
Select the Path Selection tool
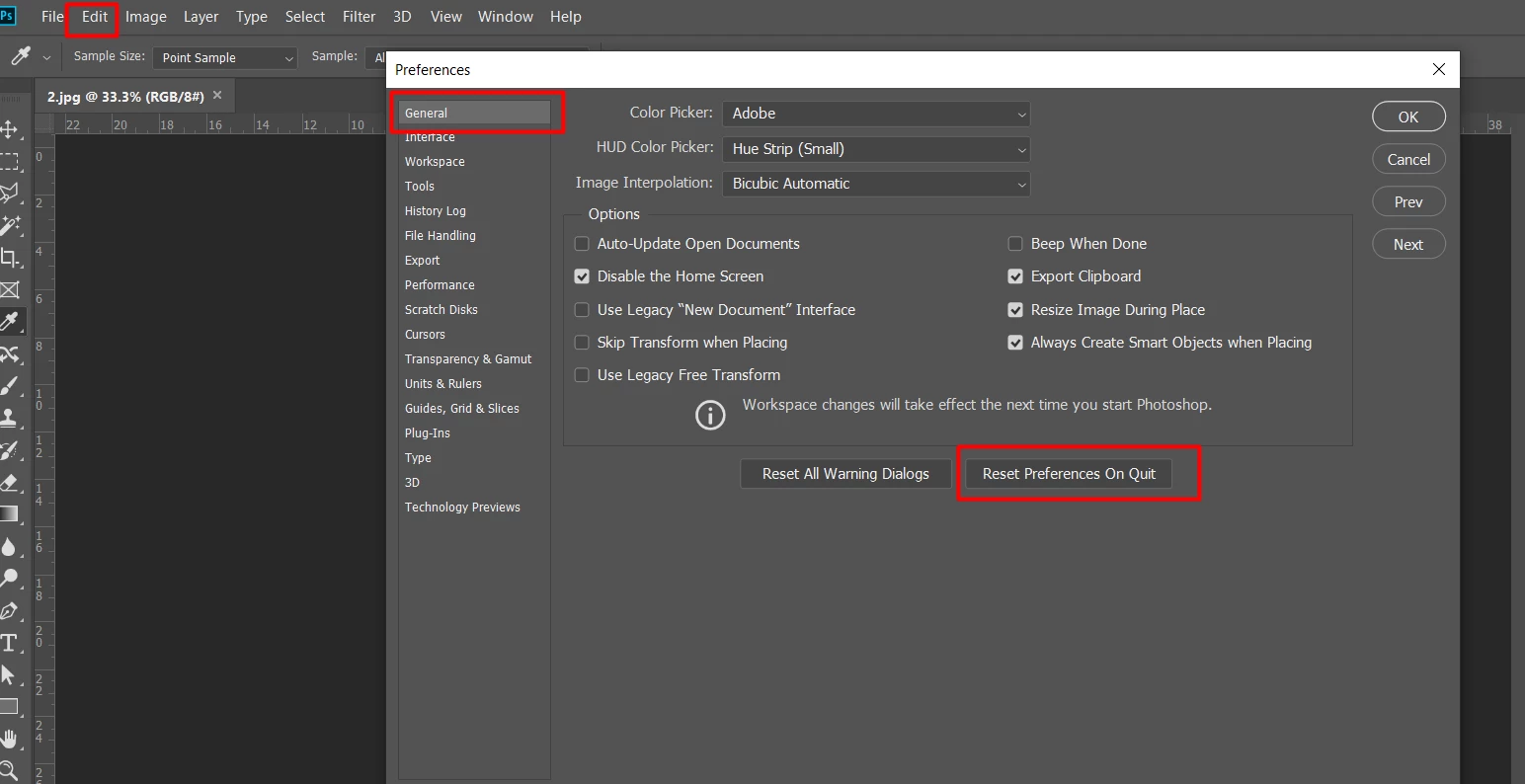pos(10,674)
